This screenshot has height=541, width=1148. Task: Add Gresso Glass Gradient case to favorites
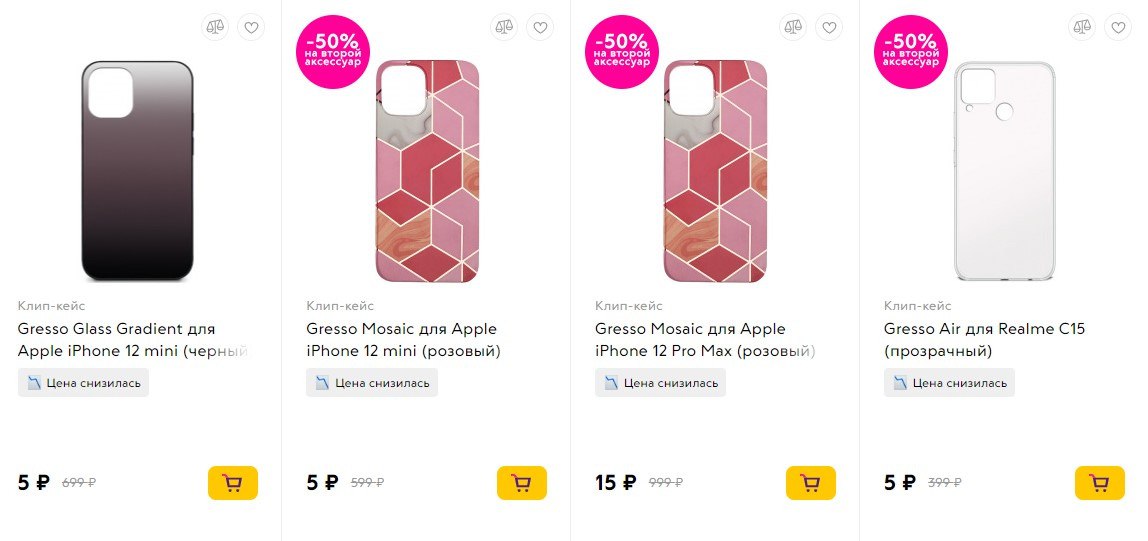[x=251, y=27]
